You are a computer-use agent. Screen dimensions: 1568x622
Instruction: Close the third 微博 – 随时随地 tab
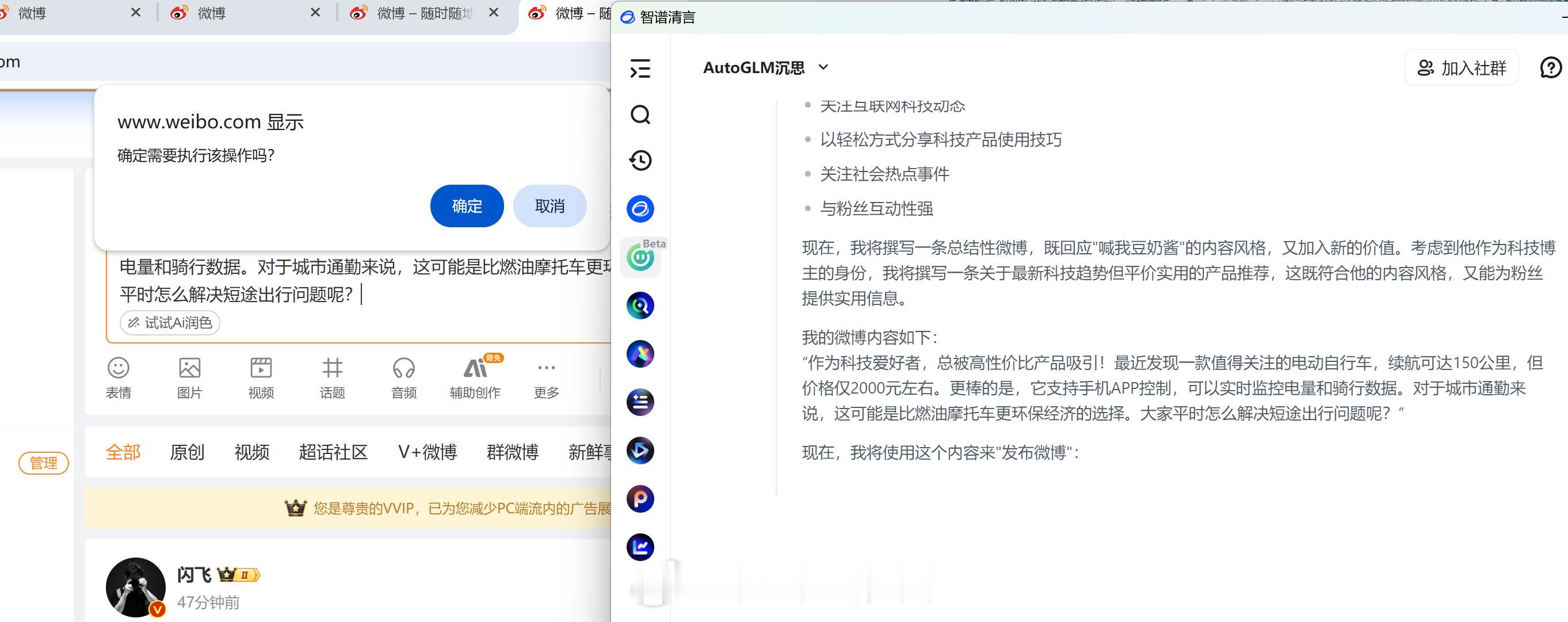click(494, 12)
